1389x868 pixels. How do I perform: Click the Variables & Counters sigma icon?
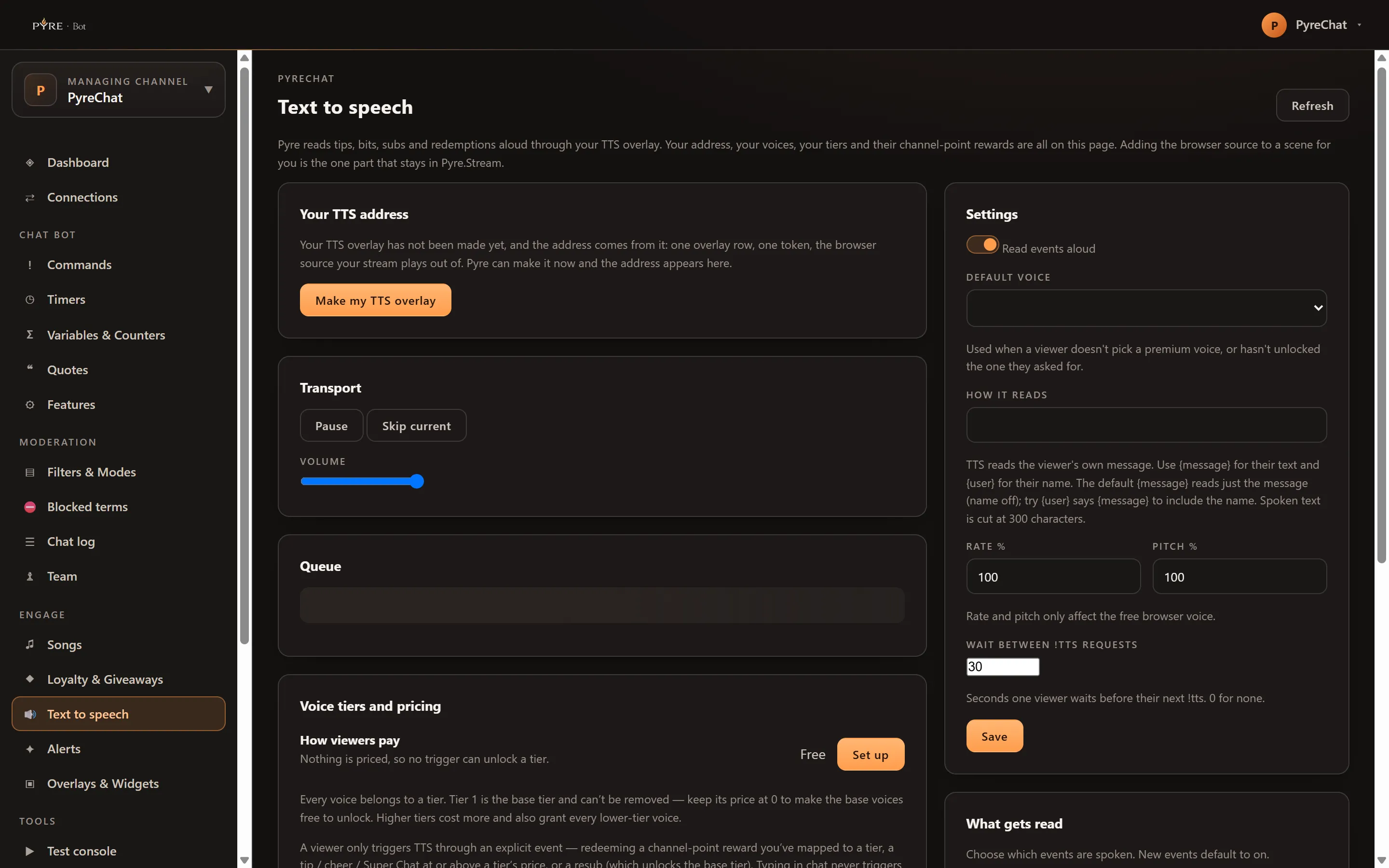pos(30,335)
